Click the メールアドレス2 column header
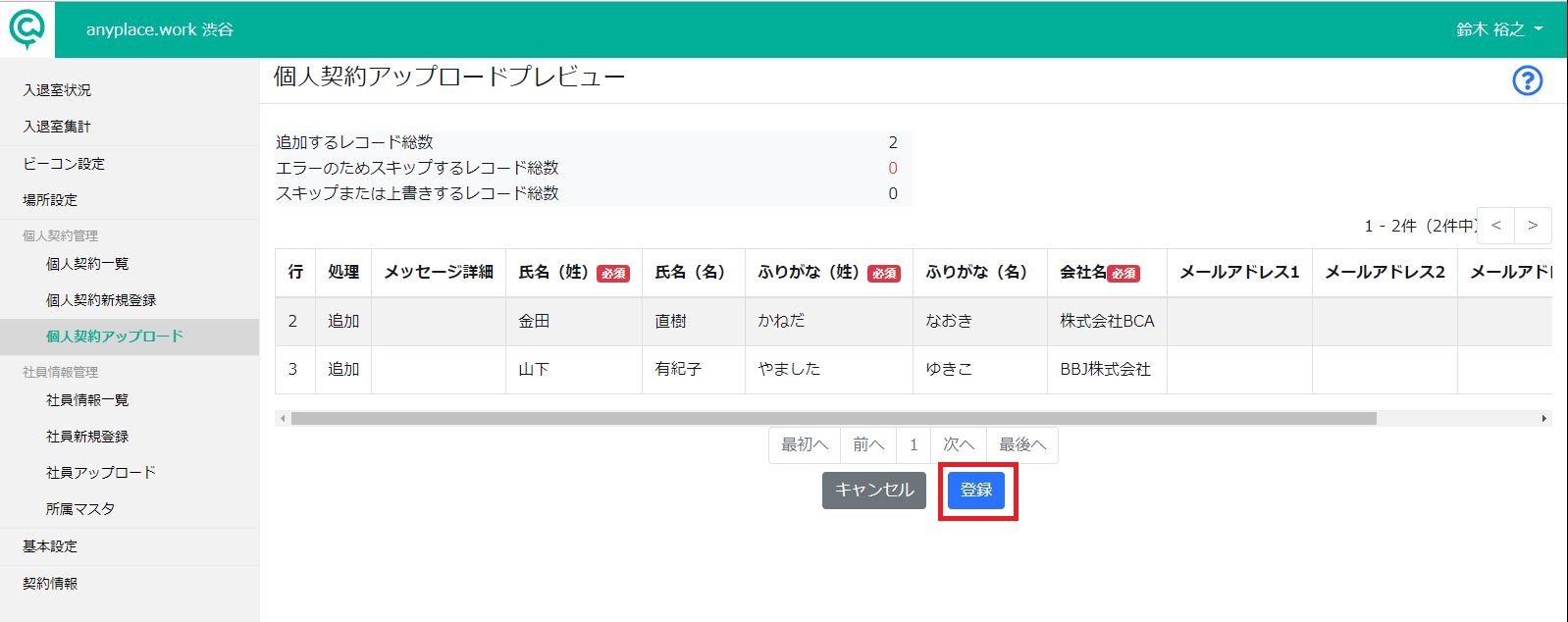The height and width of the screenshot is (622, 1568). pyautogui.click(x=1385, y=273)
